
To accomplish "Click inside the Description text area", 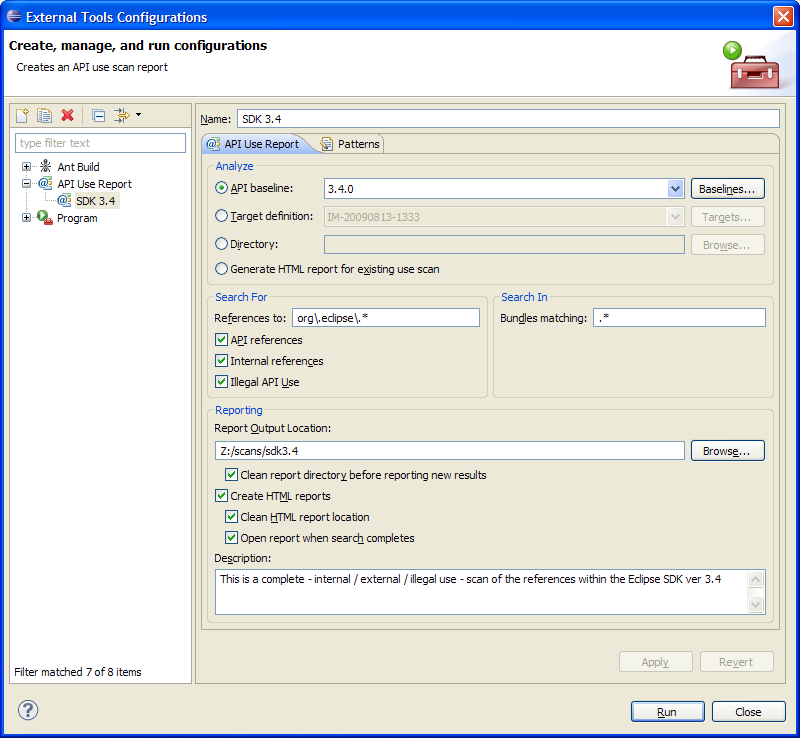I will coord(481,592).
